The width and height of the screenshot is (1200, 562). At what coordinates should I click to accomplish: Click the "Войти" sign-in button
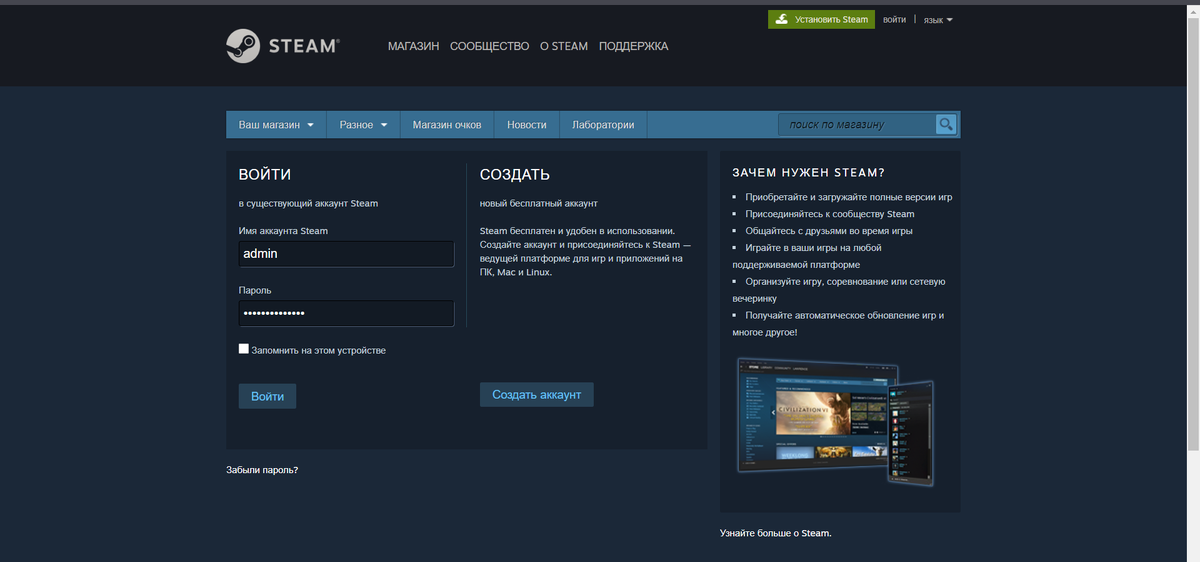[x=267, y=396]
